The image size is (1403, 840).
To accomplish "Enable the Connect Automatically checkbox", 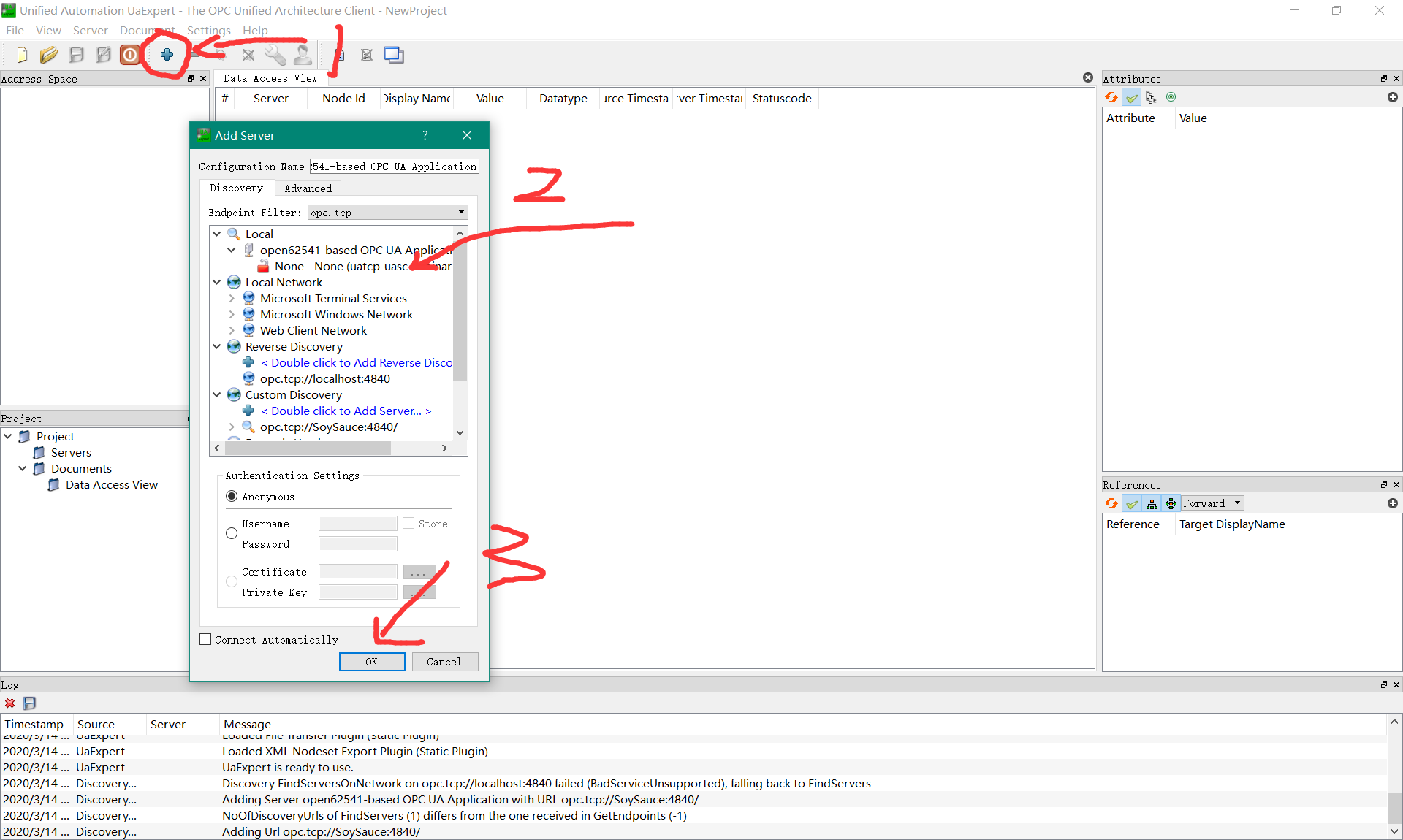I will [205, 639].
